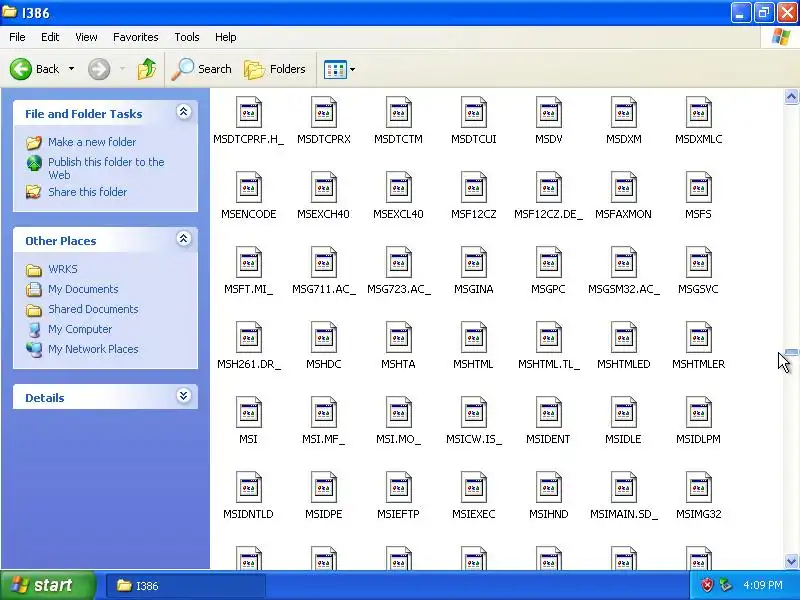The image size is (800, 600).
Task: Select the MSGINA file icon
Action: pos(473,262)
